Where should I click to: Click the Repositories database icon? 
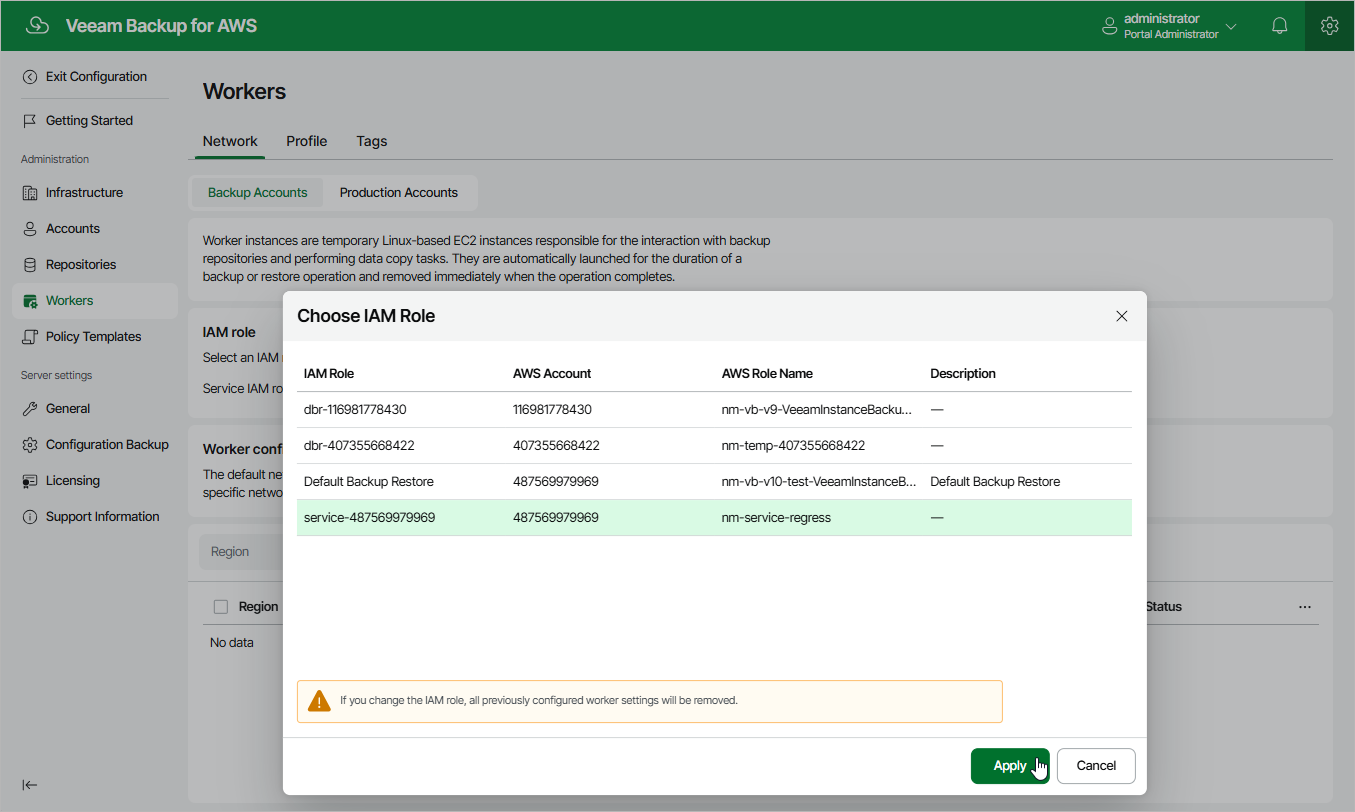[30, 265]
